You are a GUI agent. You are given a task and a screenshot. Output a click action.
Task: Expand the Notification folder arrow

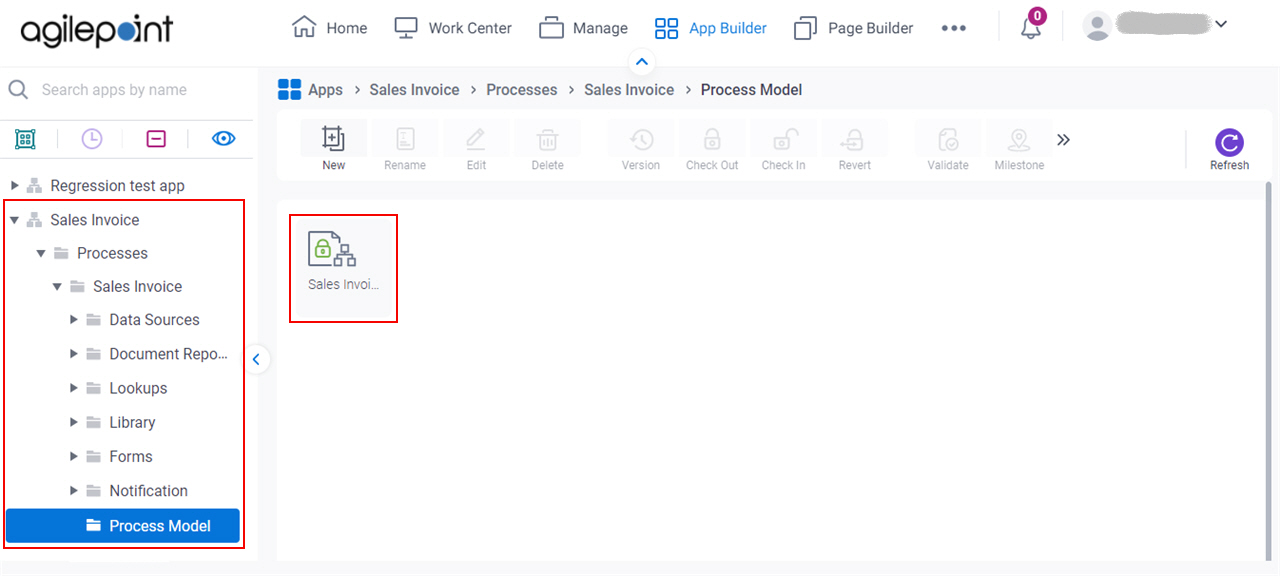click(74, 491)
